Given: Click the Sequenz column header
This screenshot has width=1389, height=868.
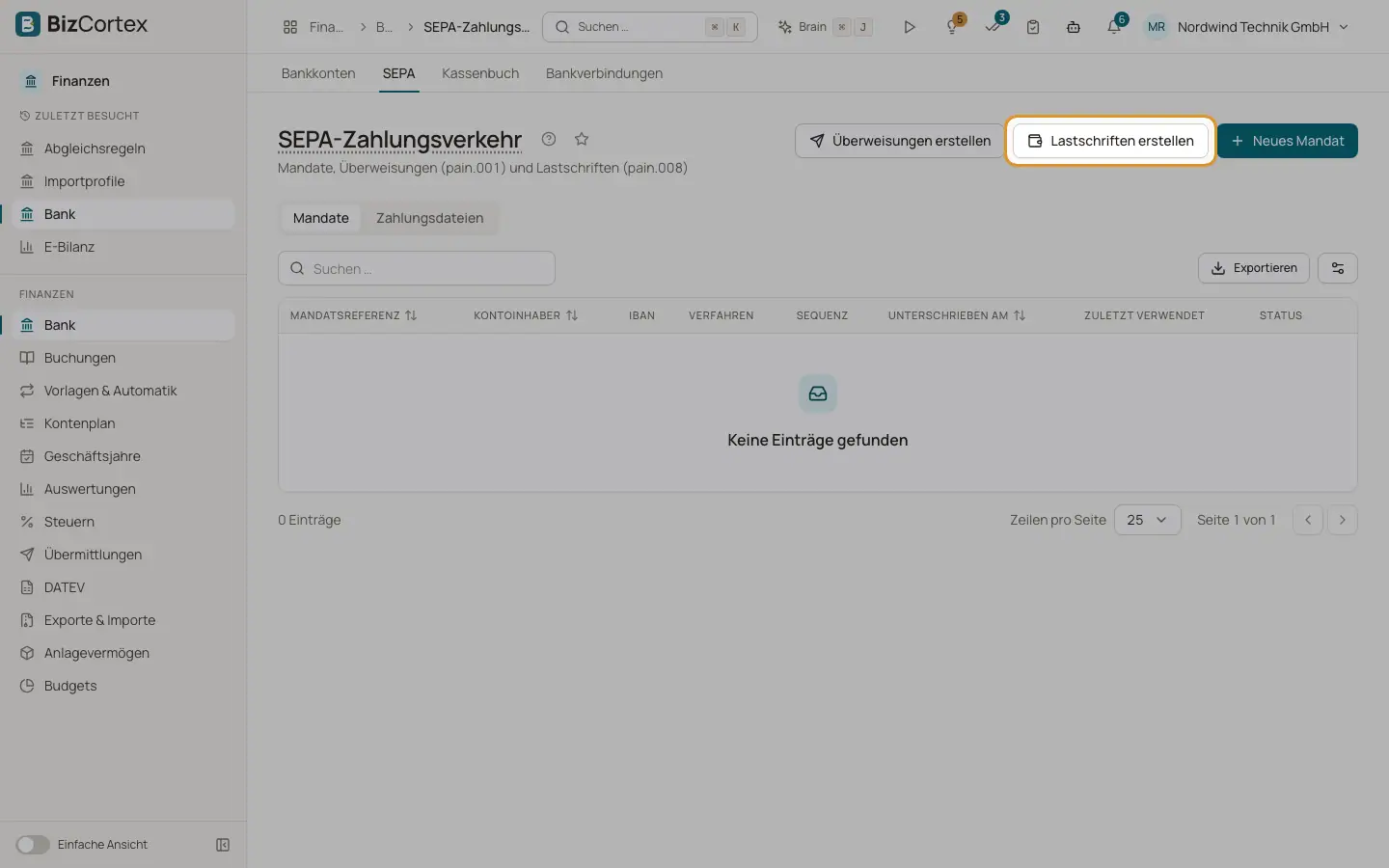Looking at the screenshot, I should [822, 315].
